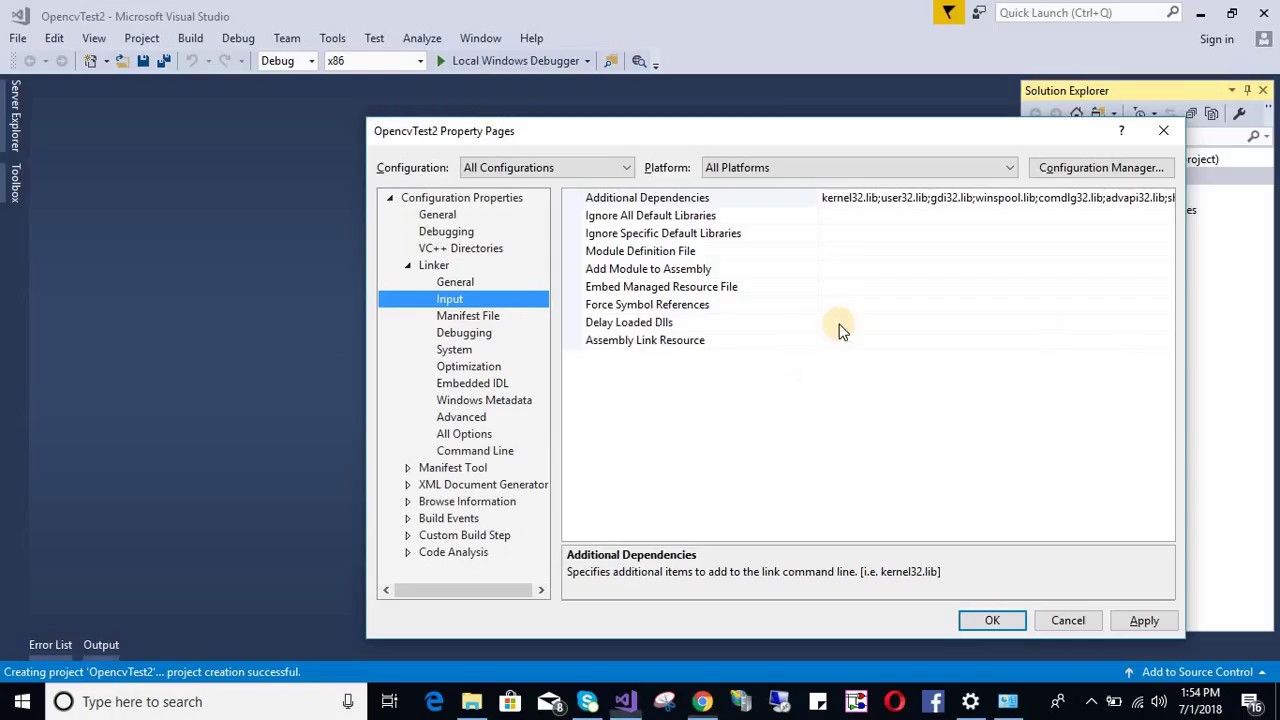Image resolution: width=1280 pixels, height=720 pixels.
Task: Click the Windows Start button
Action: pos(22,701)
